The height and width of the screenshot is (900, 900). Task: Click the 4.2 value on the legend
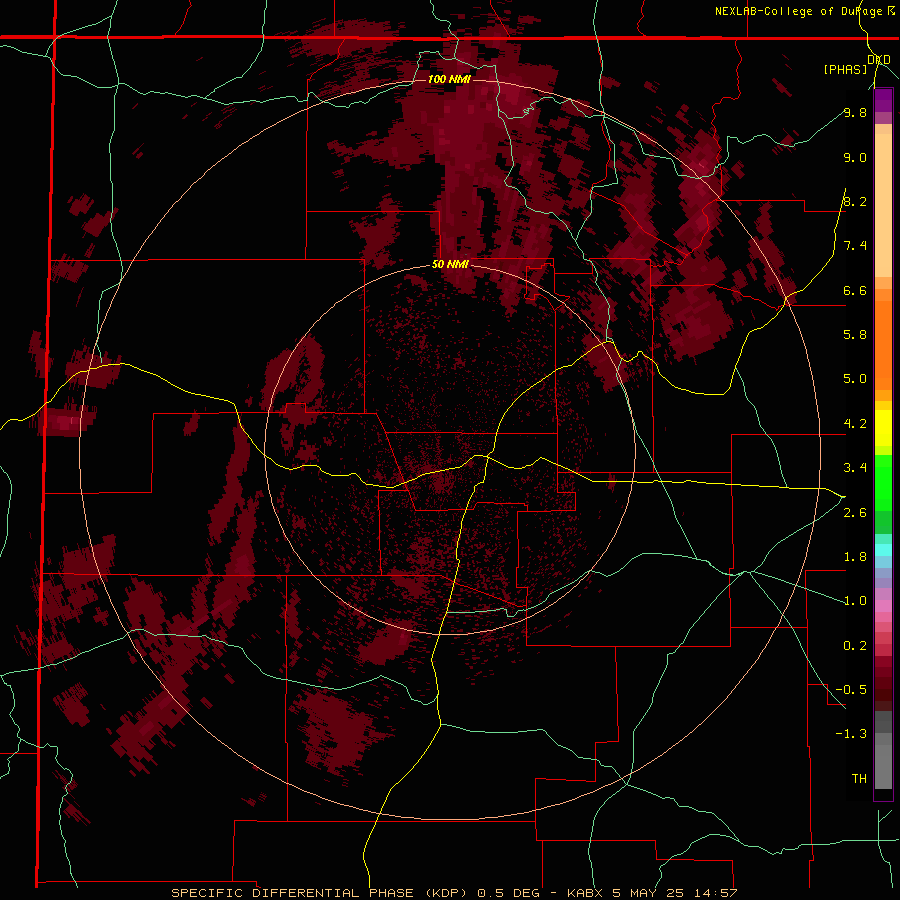855,423
